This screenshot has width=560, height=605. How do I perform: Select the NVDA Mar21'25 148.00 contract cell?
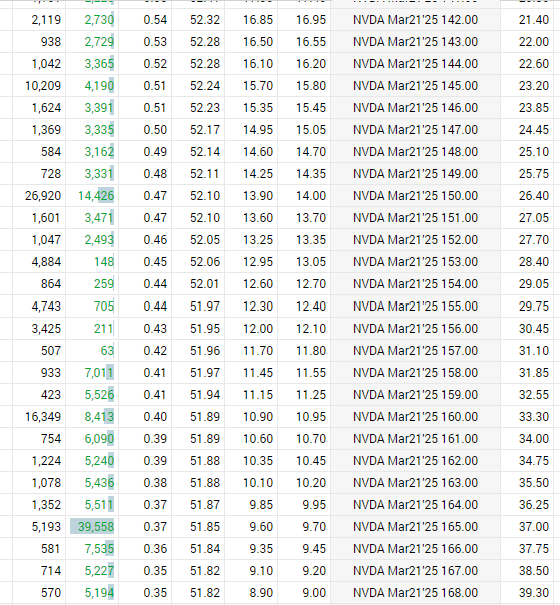click(415, 152)
